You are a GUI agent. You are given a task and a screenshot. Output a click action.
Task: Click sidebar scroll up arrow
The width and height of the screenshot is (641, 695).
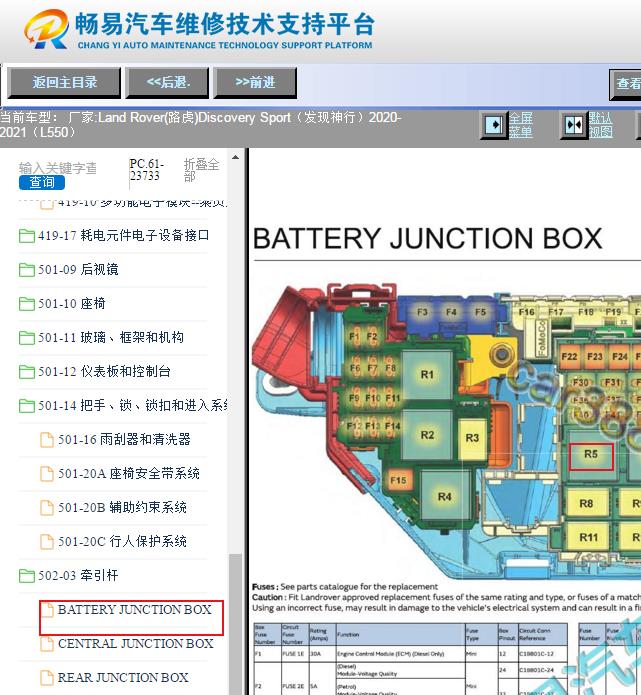coord(235,157)
